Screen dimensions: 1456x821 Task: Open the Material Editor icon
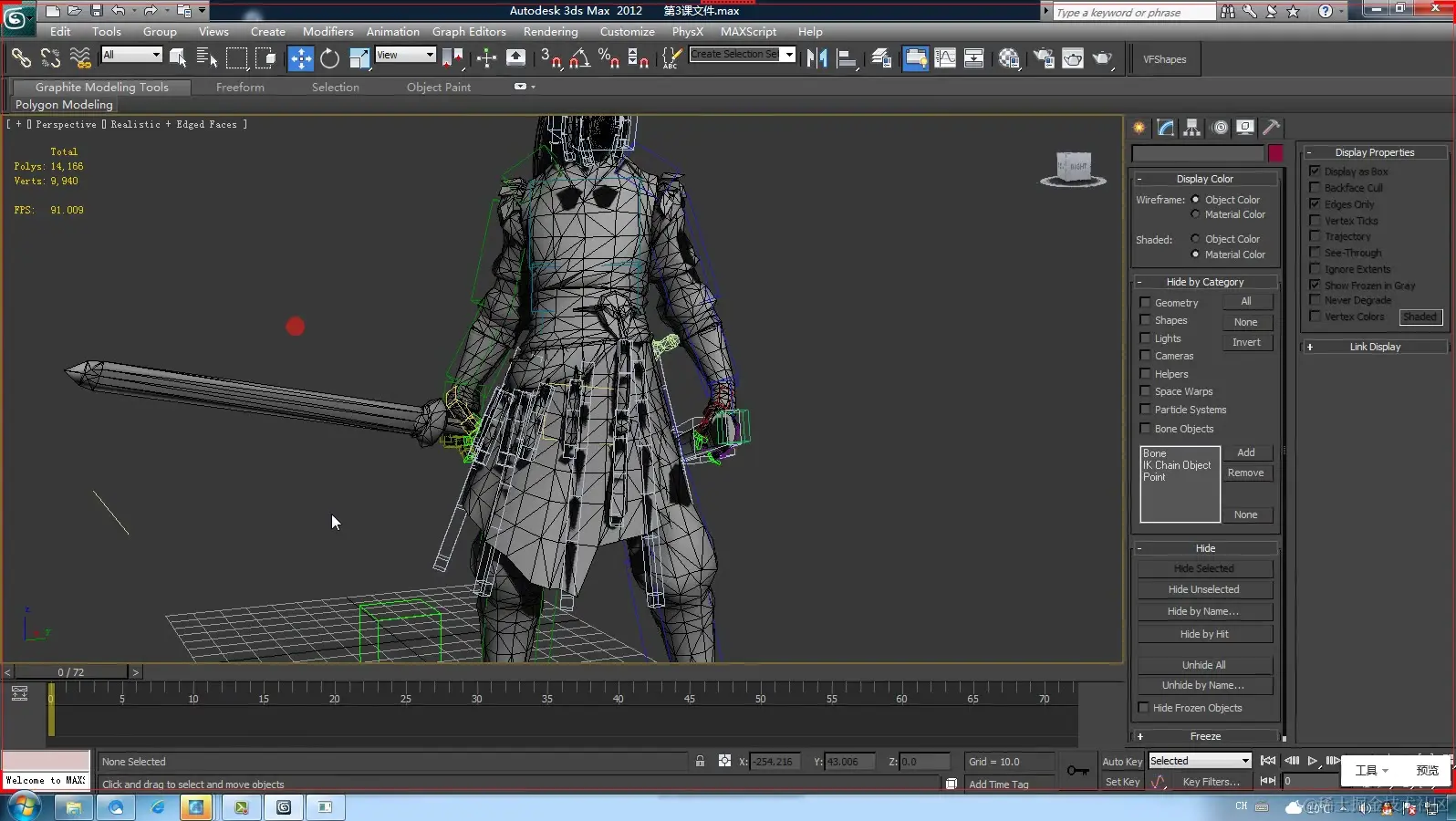(1009, 59)
